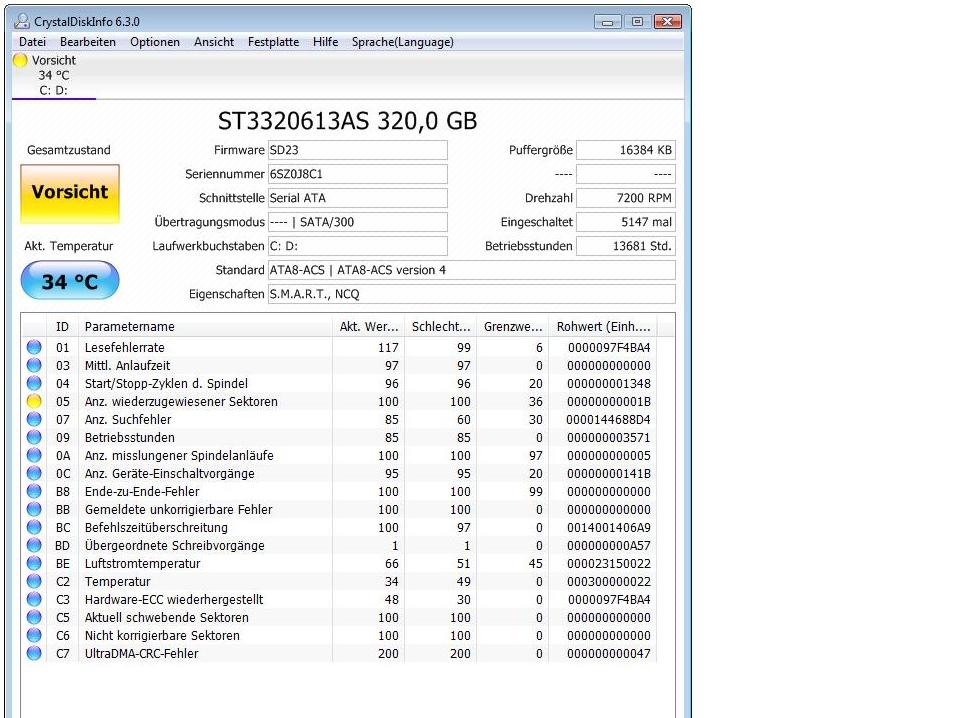Click the yellow Vorsicht disk status icon
960x718 pixels.
pyautogui.click(x=20, y=60)
